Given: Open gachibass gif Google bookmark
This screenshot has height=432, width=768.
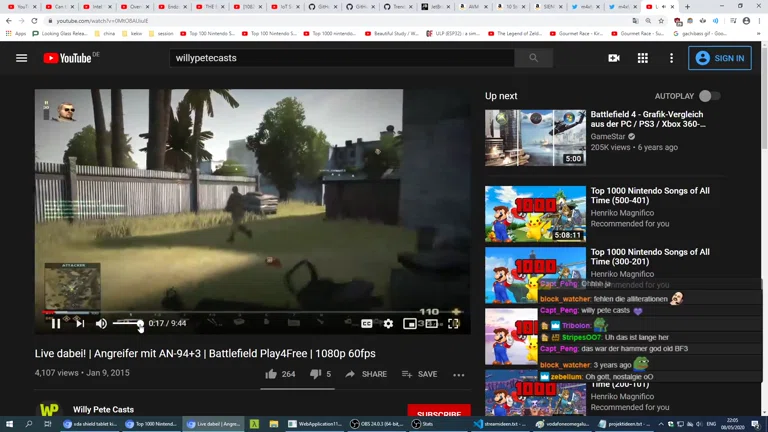Looking at the screenshot, I should (700, 34).
